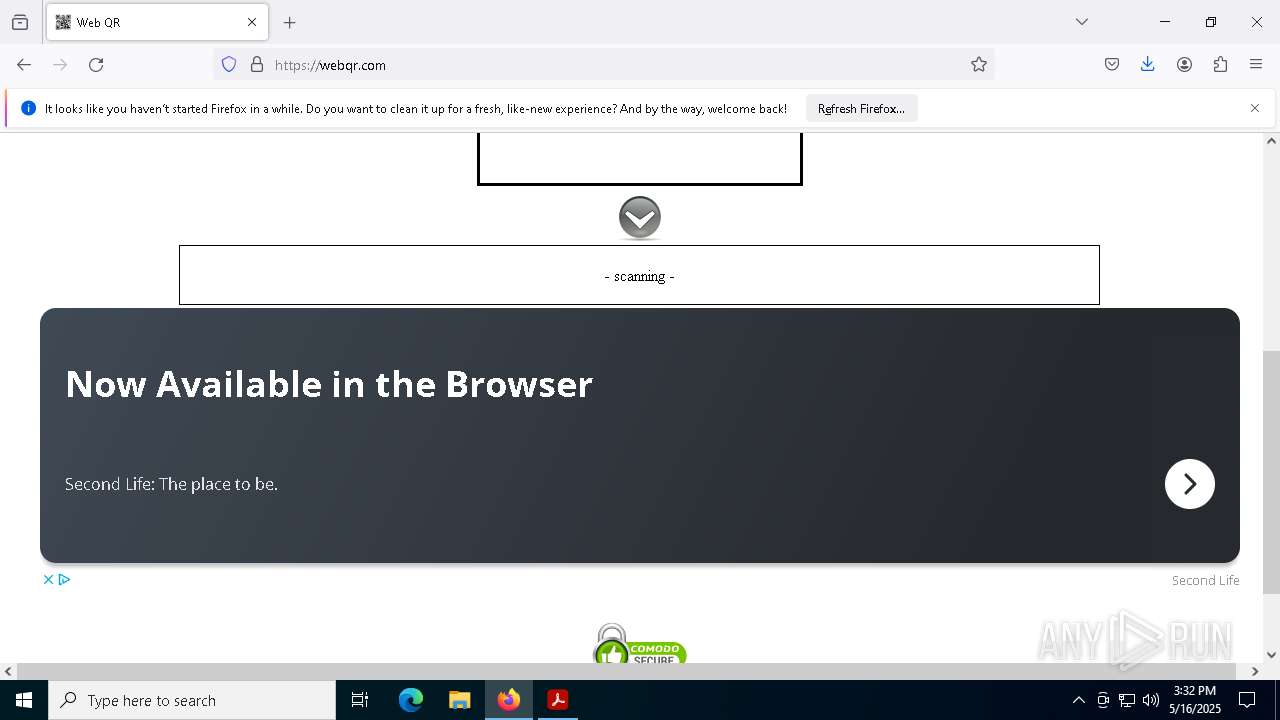Click the gray down-arrow circle icon
The height and width of the screenshot is (720, 1280).
point(640,218)
